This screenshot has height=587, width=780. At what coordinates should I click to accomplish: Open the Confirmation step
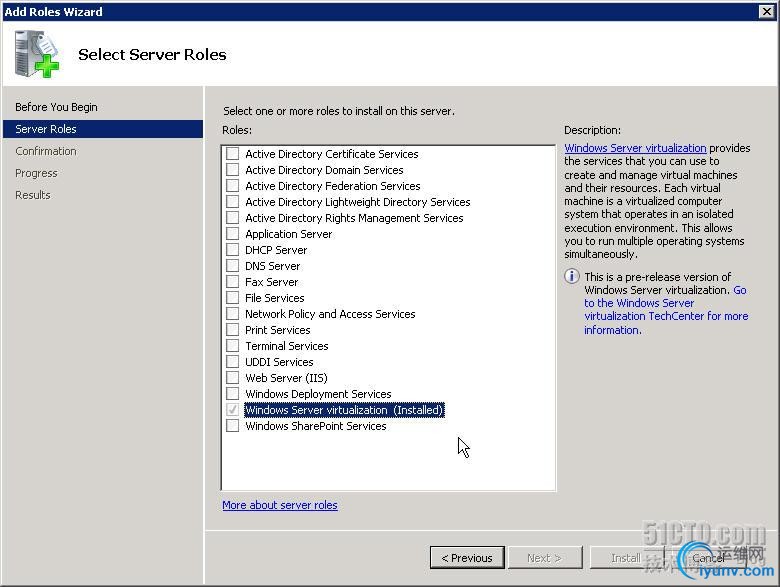point(46,151)
